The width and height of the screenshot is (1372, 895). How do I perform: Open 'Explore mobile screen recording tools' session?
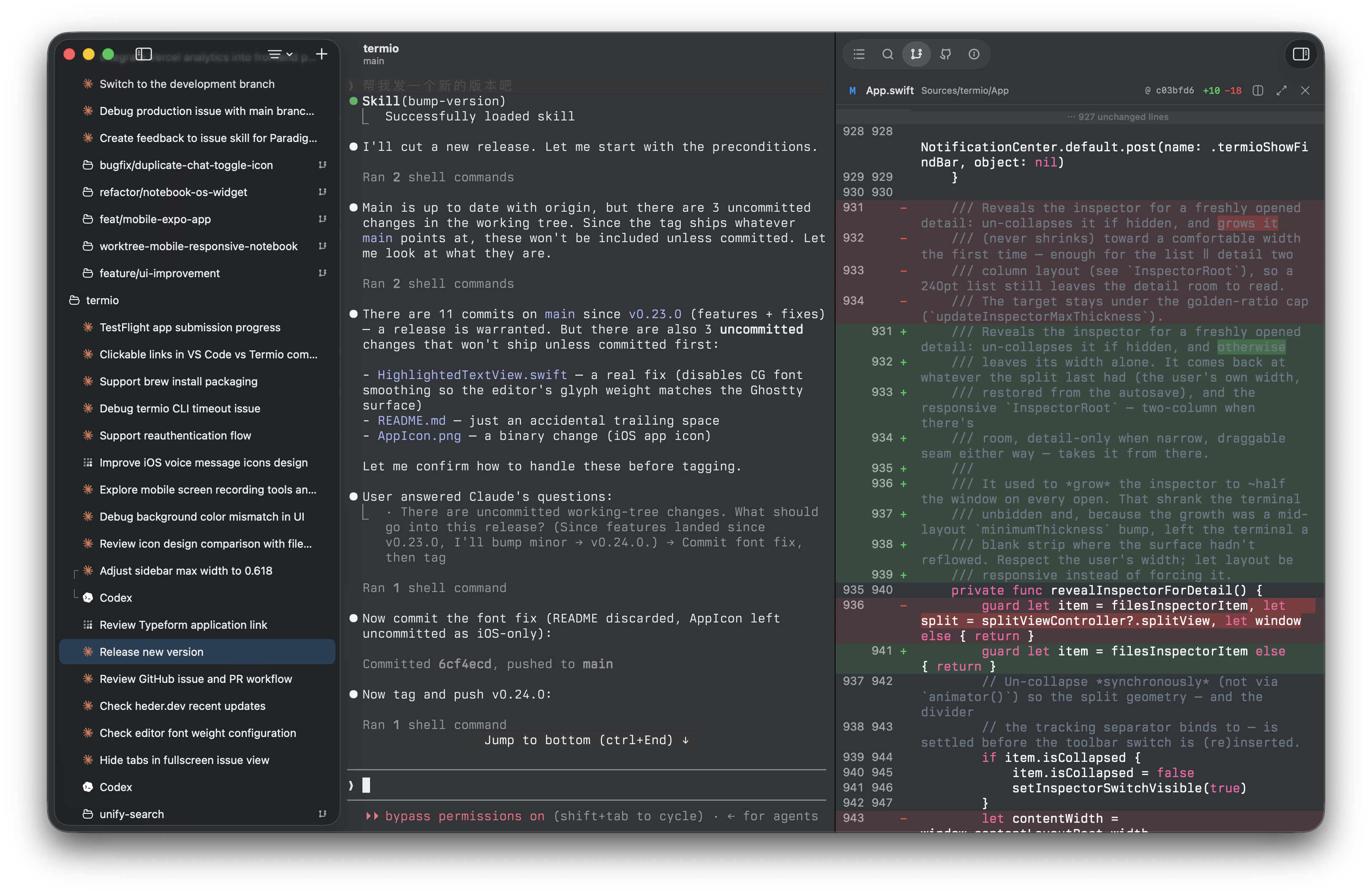click(197, 490)
